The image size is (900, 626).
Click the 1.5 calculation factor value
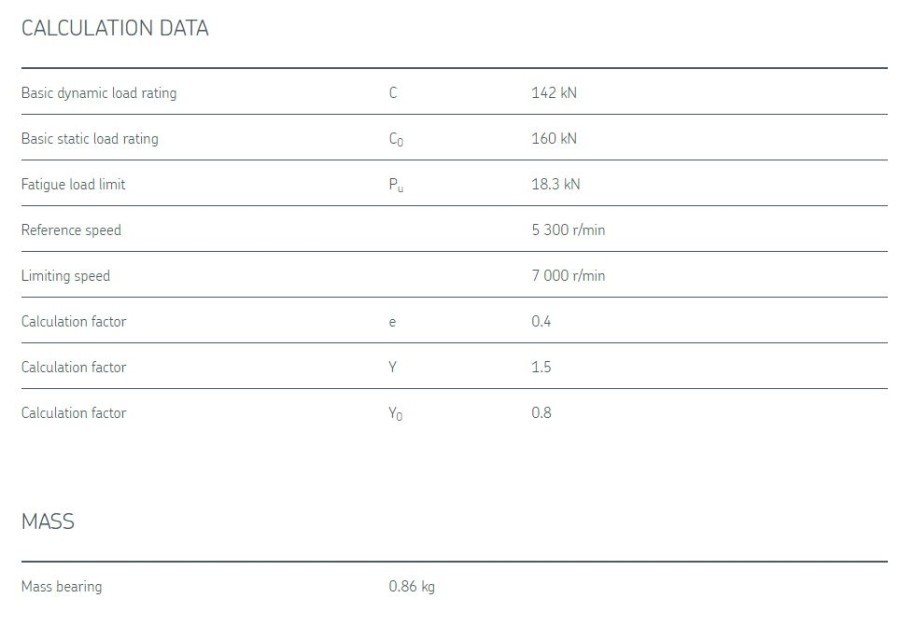(541, 367)
